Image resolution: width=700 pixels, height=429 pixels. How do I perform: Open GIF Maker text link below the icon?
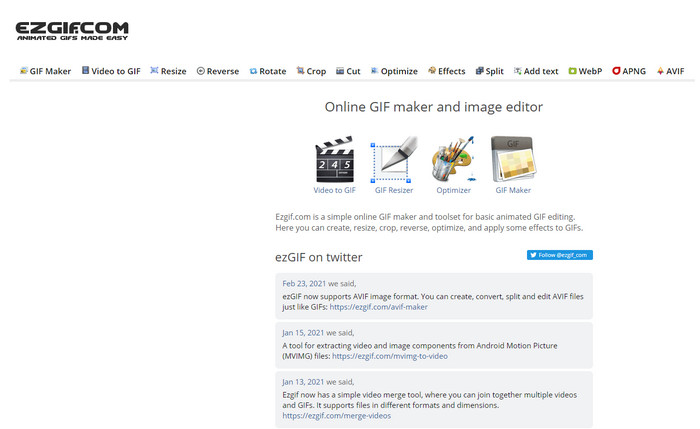tap(513, 190)
